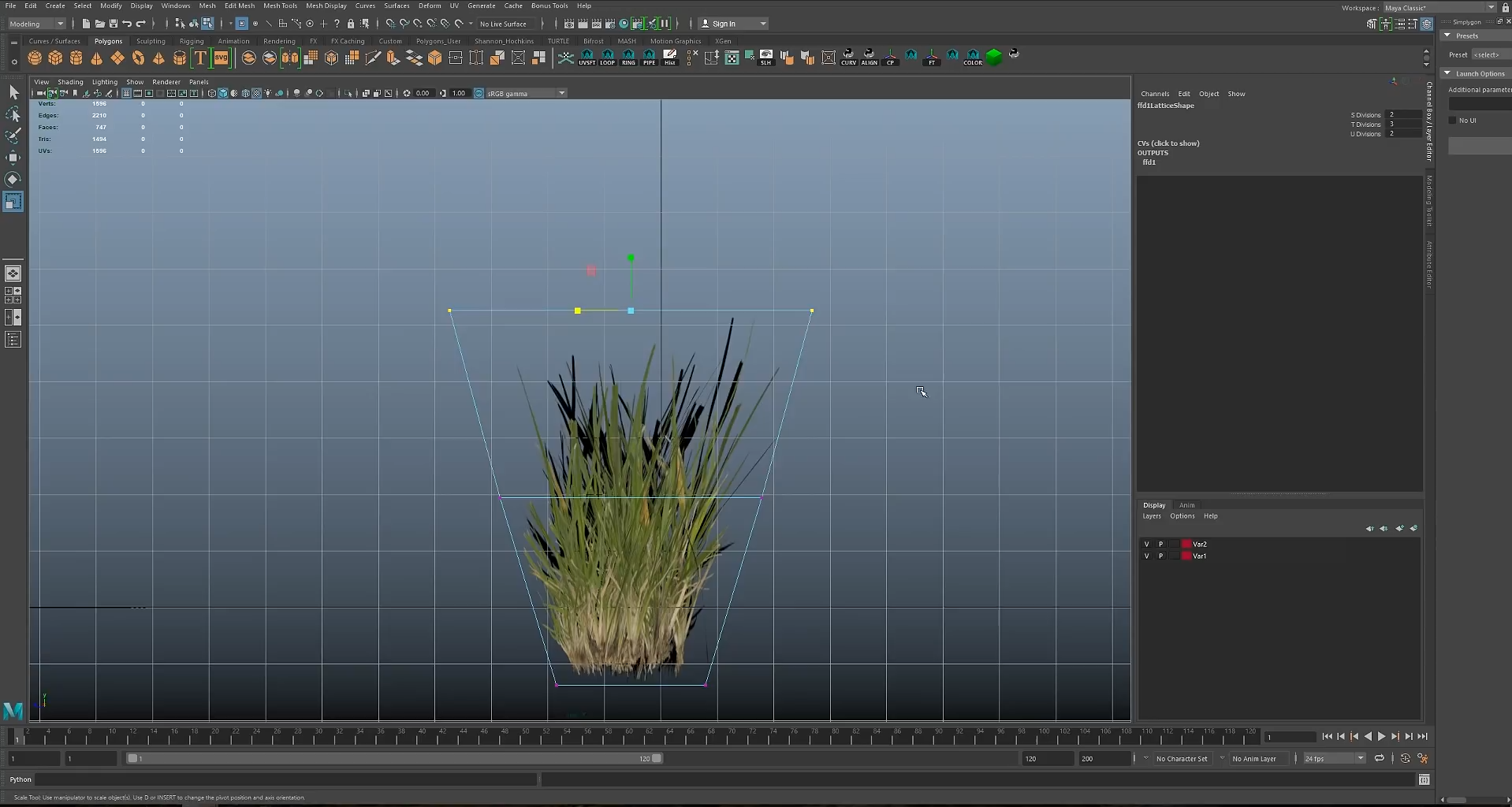Activate the Scale tool in toolbox
This screenshot has width=1512, height=807.
pos(13,202)
